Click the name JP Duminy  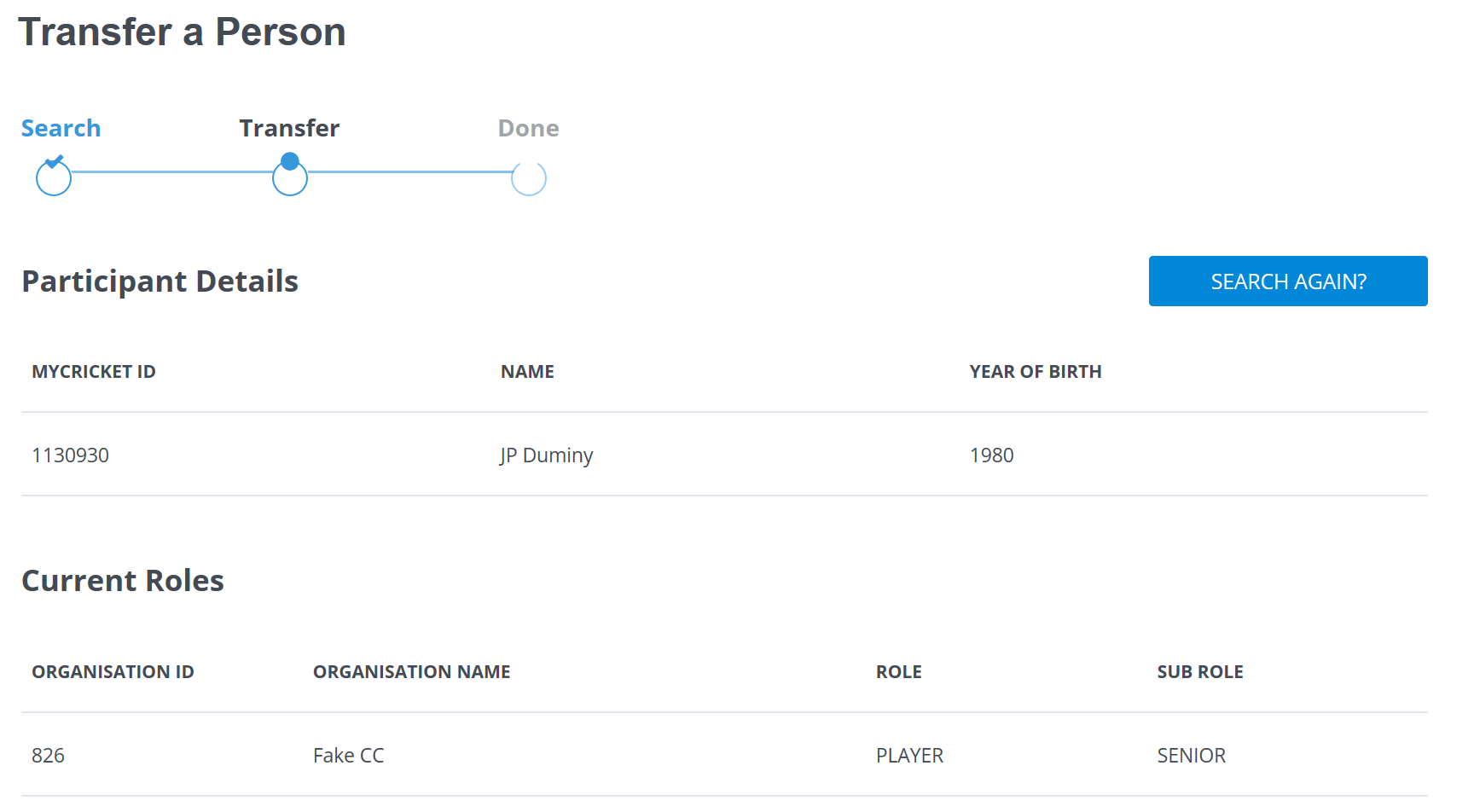547,455
